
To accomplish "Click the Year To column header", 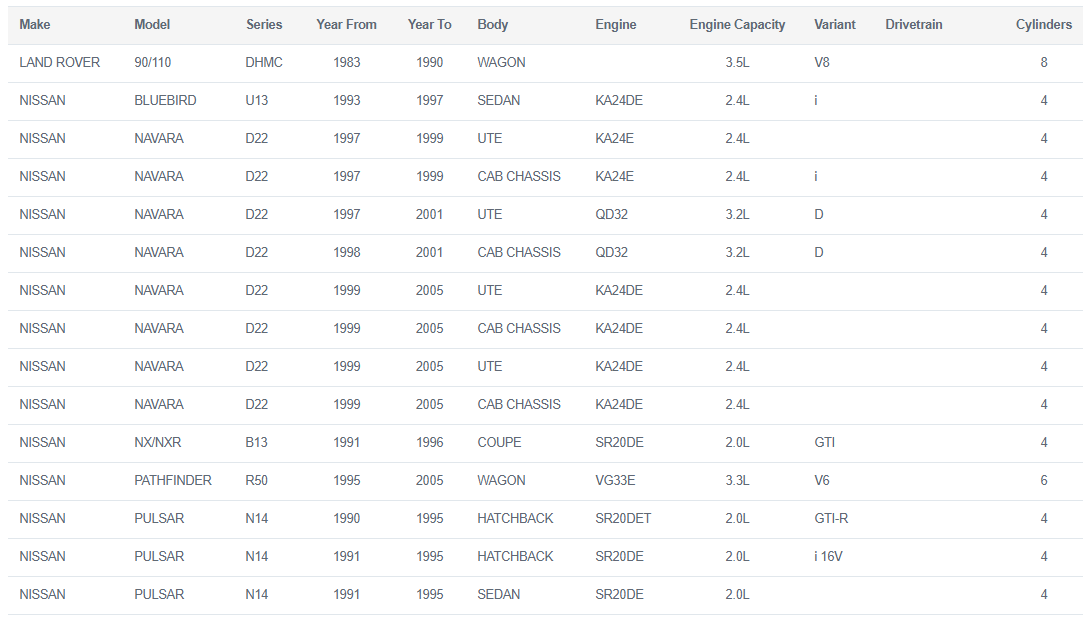I will [x=430, y=24].
